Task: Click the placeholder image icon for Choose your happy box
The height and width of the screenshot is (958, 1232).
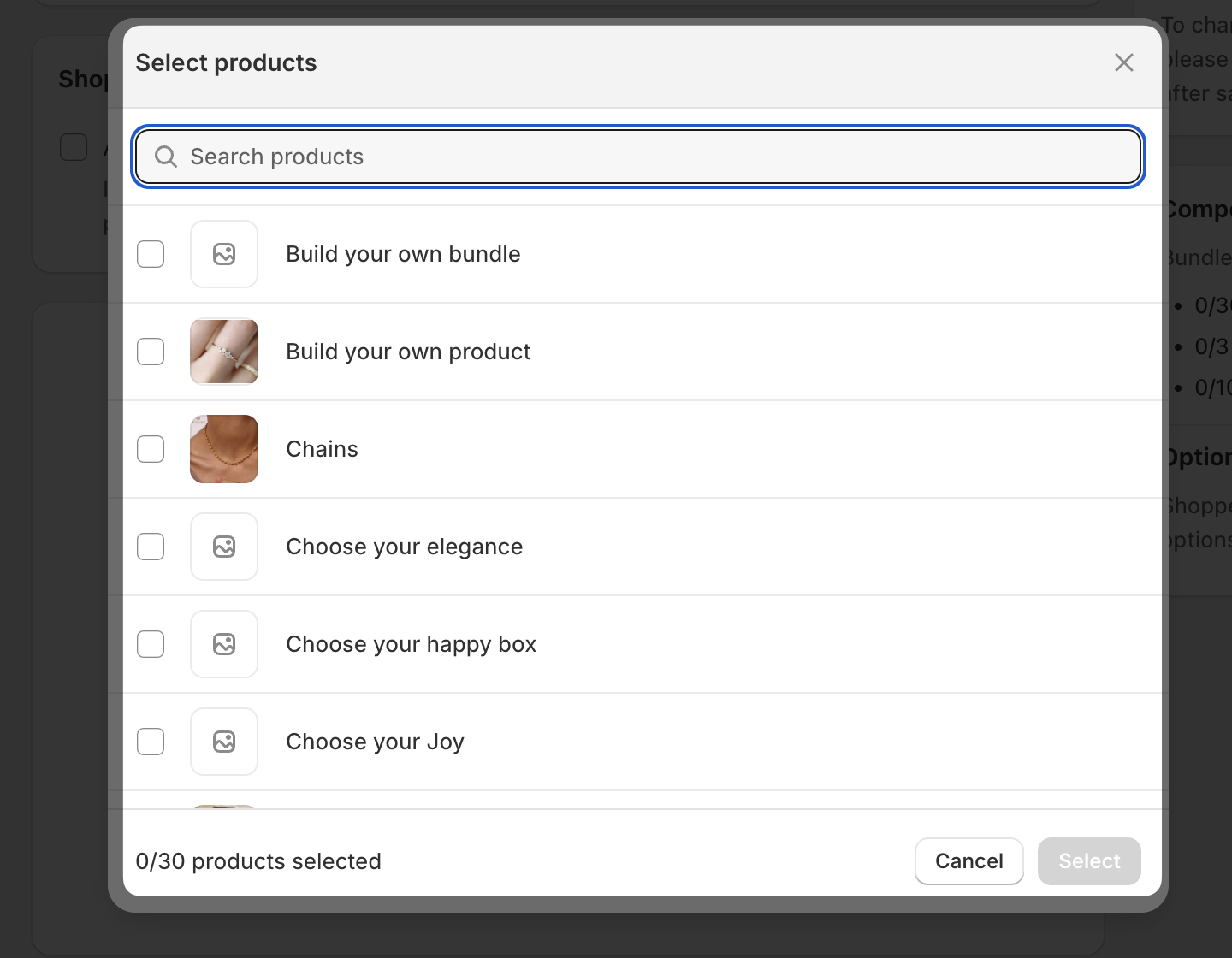Action: 224,644
